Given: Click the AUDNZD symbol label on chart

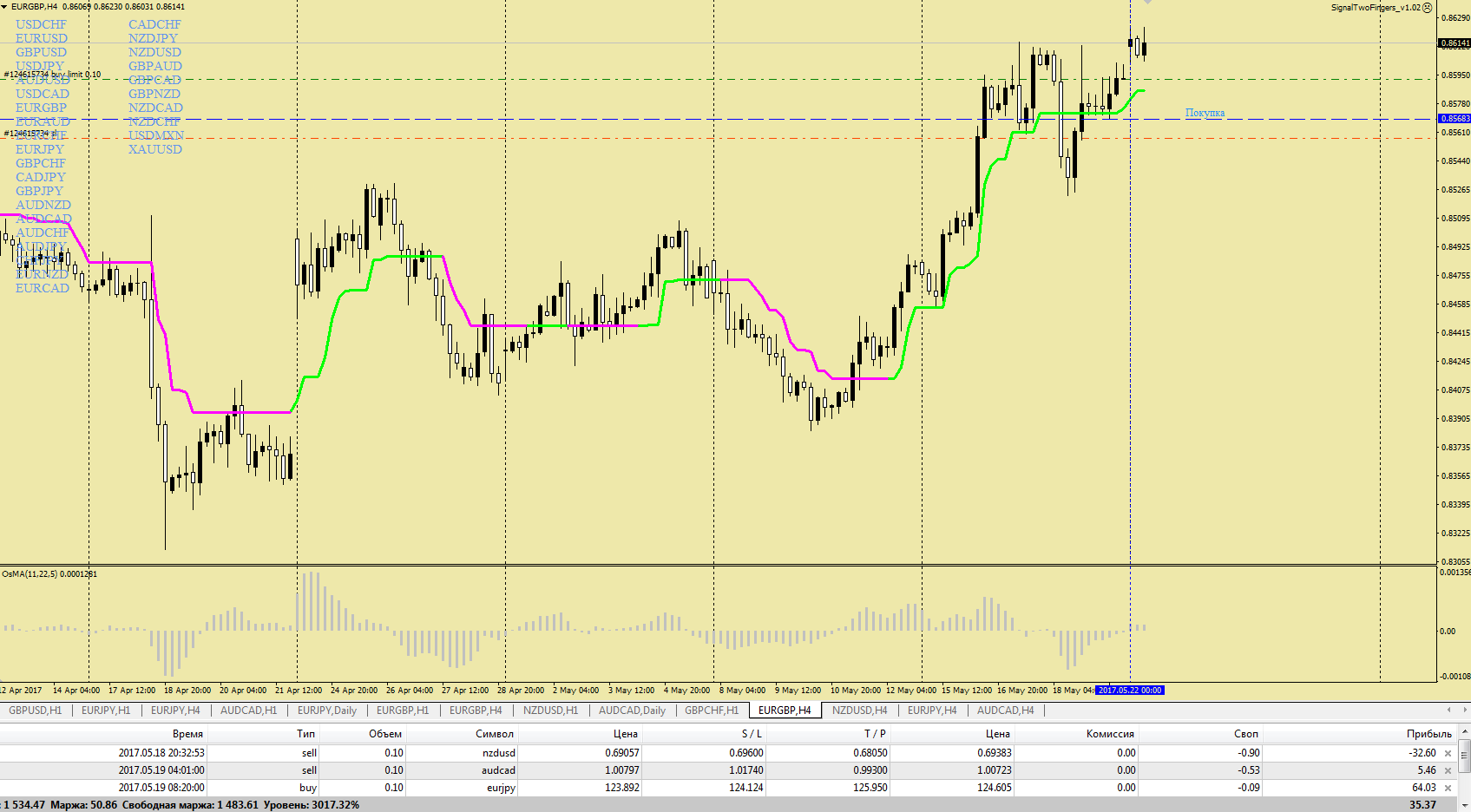Looking at the screenshot, I should tap(43, 205).
